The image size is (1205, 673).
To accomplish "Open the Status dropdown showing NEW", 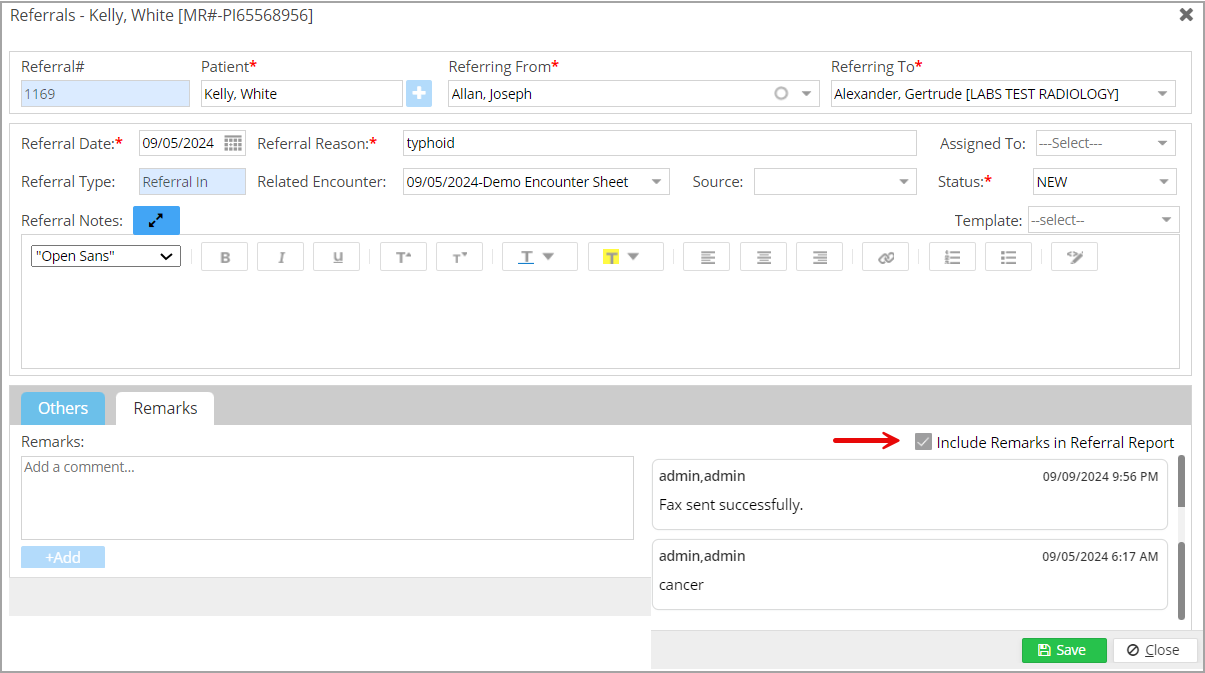I will click(1104, 182).
